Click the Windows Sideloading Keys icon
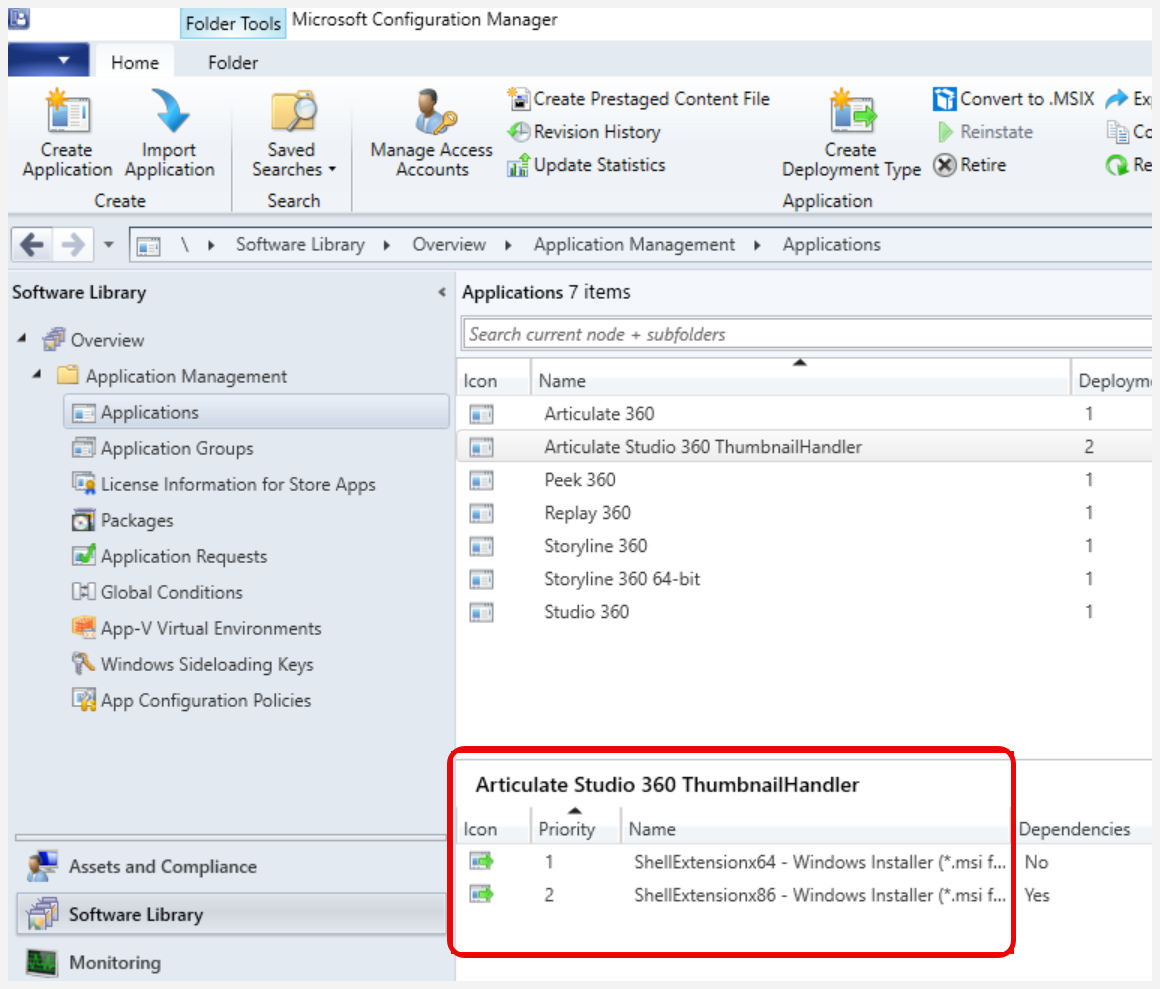 click(x=84, y=663)
